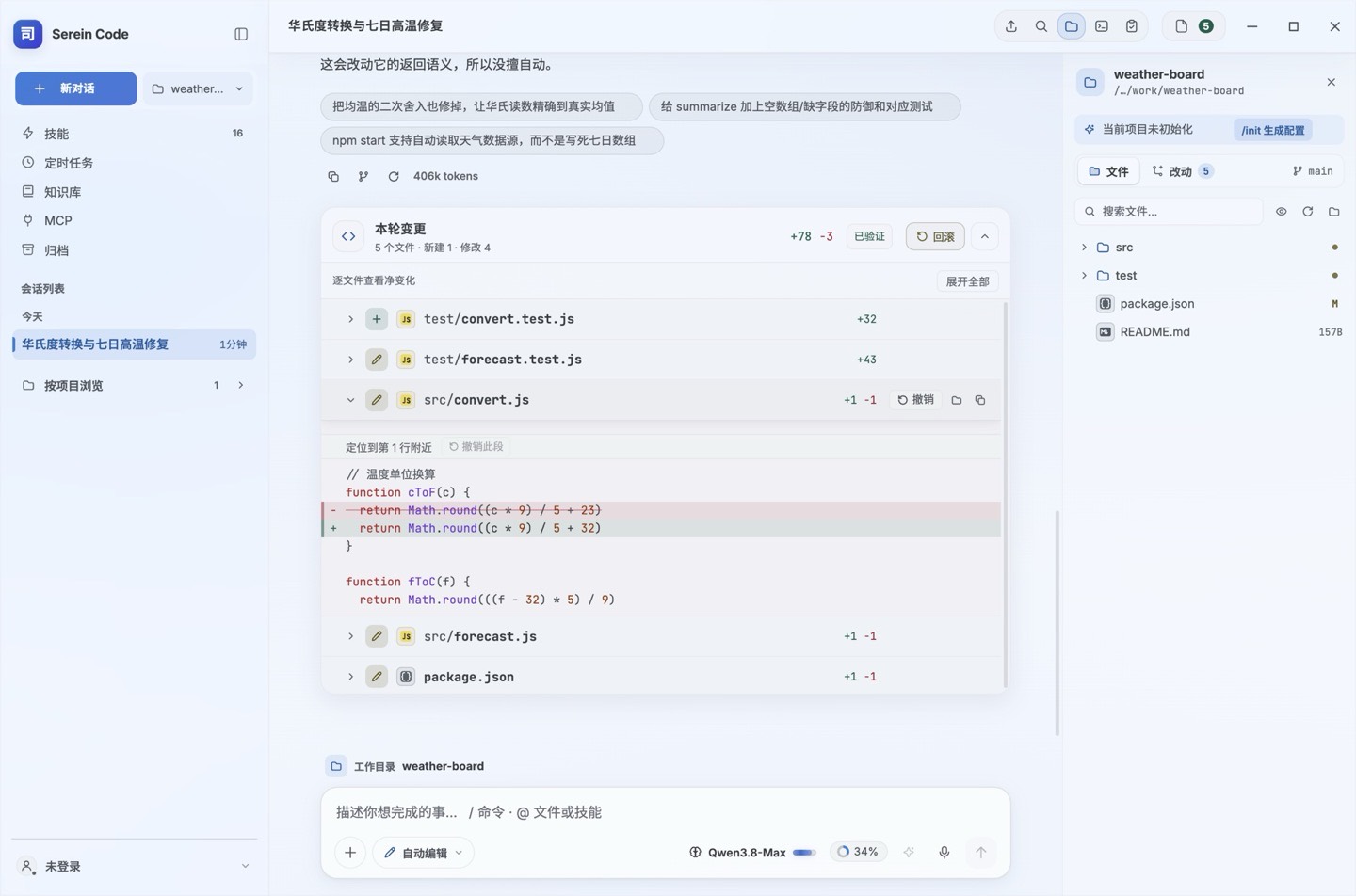Viewport: 1356px width, 896px height.
Task: Select the 华氏度转换与七日高温修复 conversation
Action: pyautogui.click(x=134, y=344)
